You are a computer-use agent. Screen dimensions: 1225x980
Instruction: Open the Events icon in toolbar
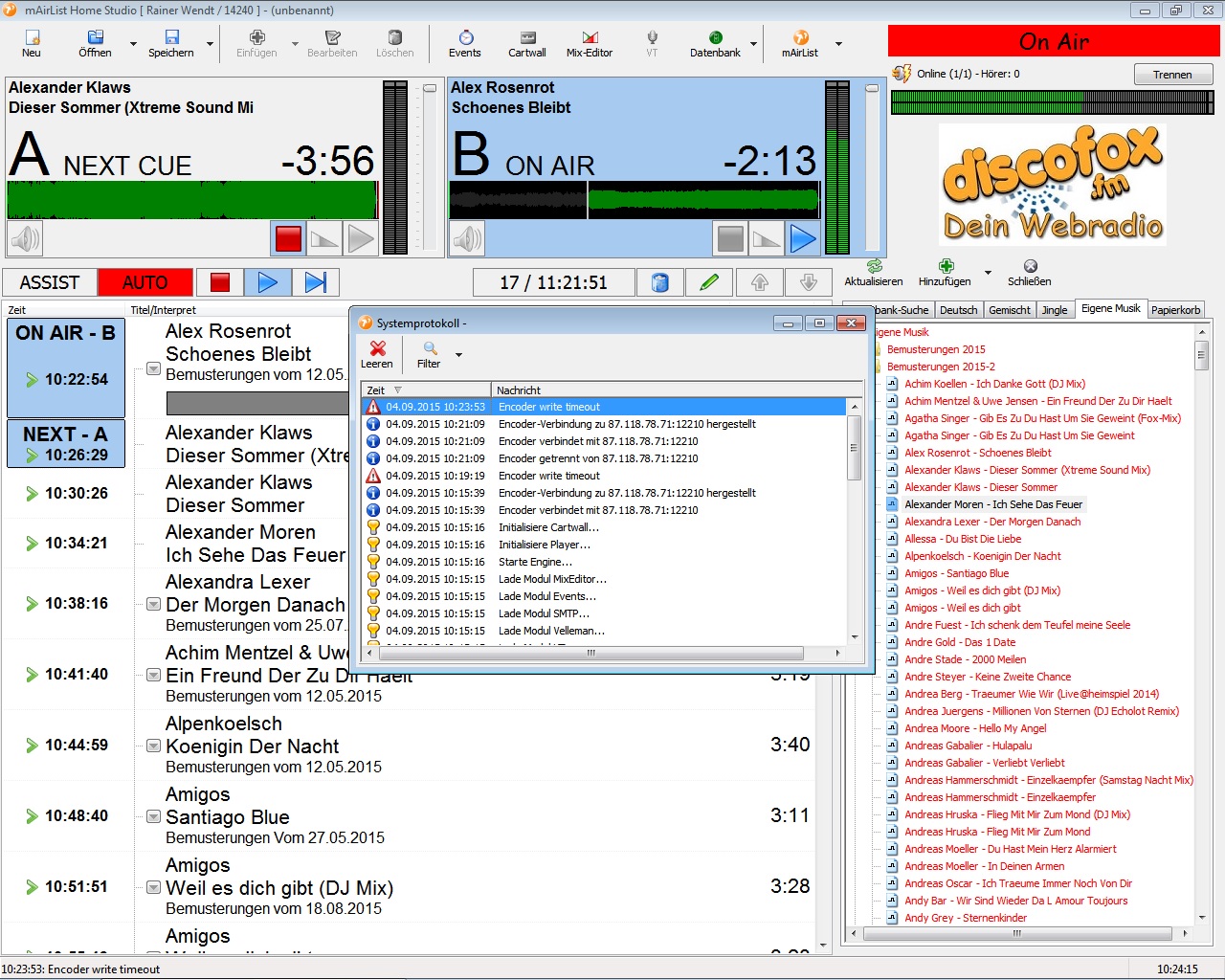(464, 43)
